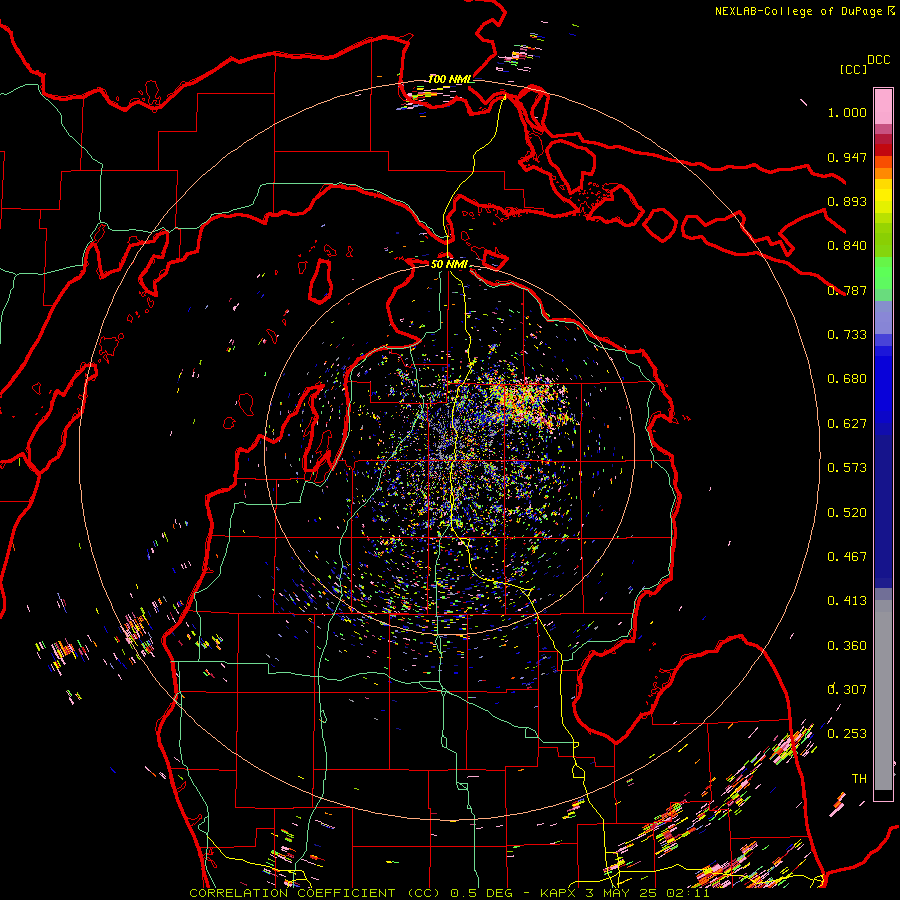Select the 1.000 legend value
The height and width of the screenshot is (900, 900).
[x=847, y=112]
